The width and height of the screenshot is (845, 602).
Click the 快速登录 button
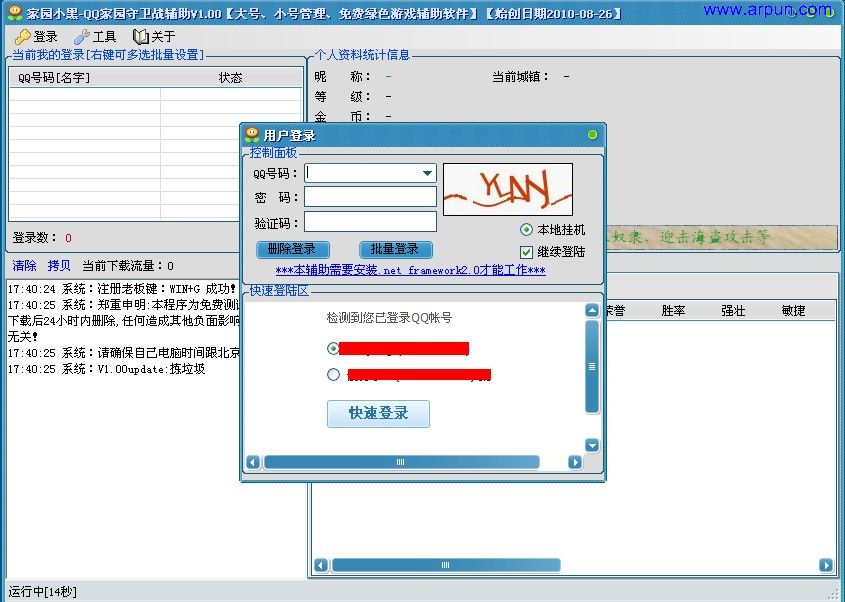point(378,413)
